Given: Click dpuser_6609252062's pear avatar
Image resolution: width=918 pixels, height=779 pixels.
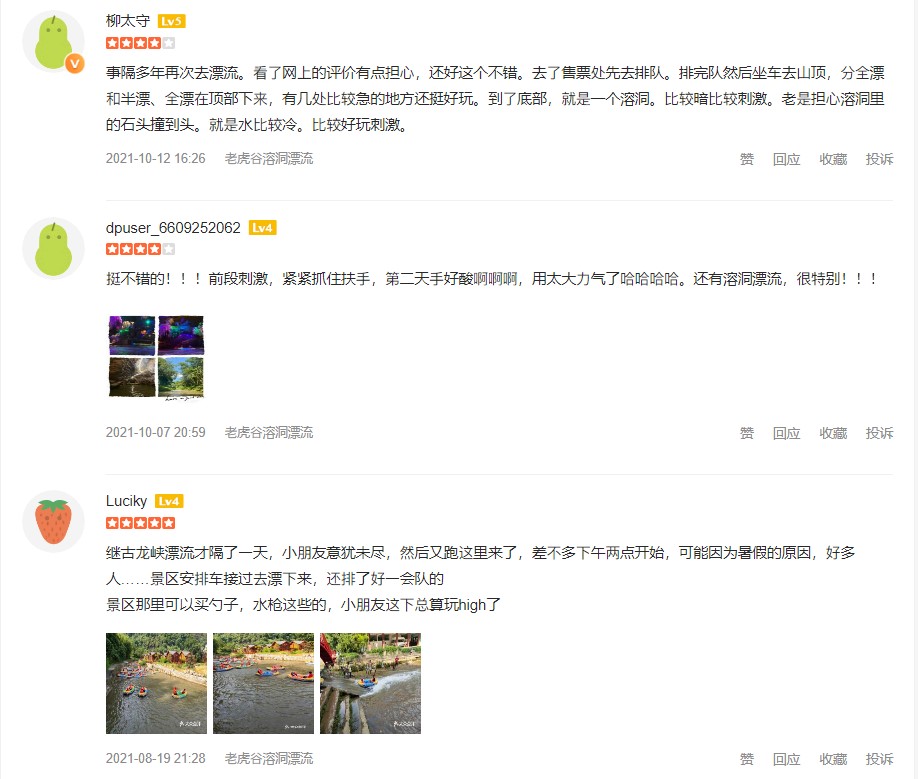Looking at the screenshot, I should tap(53, 249).
